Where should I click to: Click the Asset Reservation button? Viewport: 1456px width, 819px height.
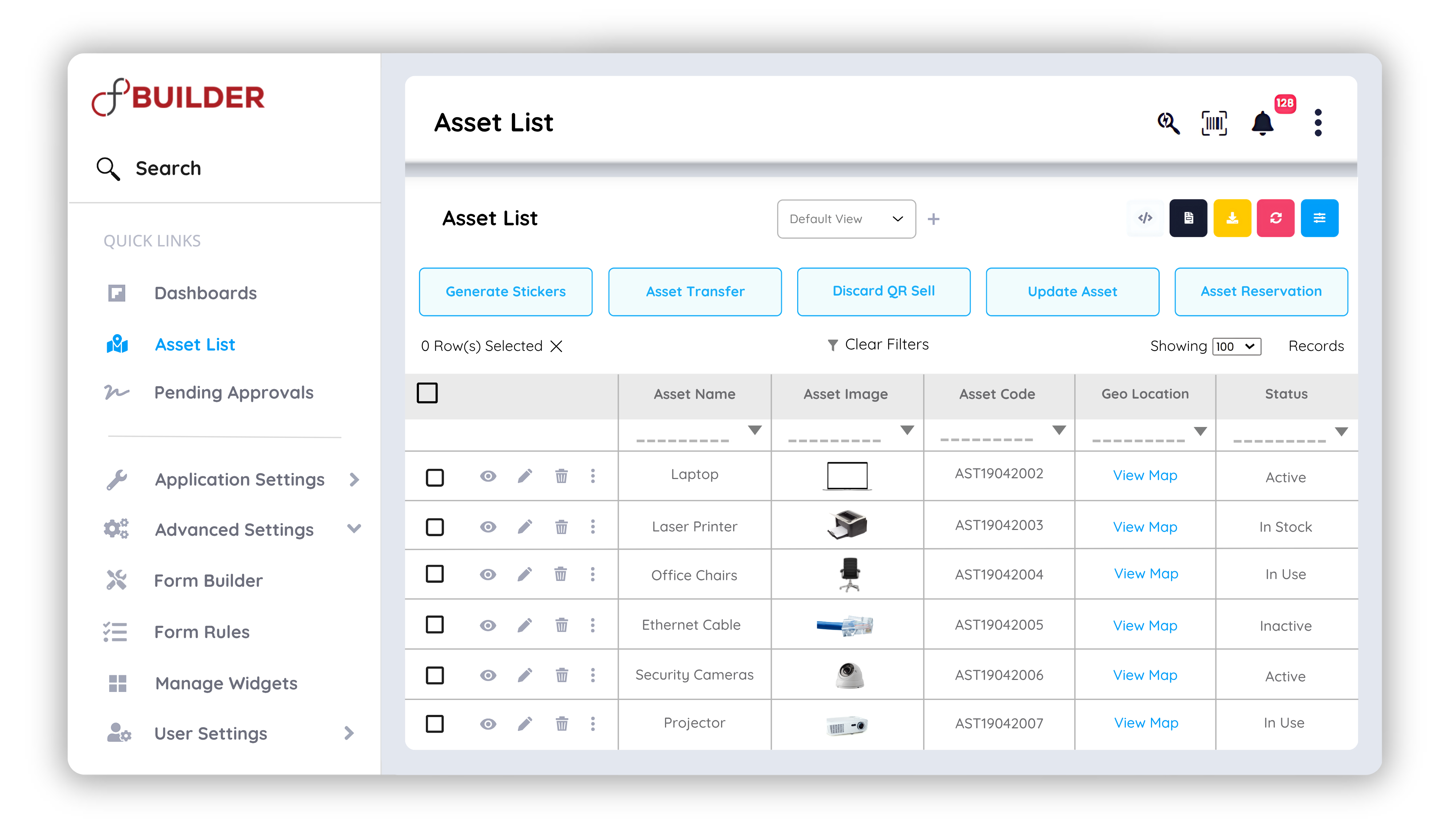pos(1262,292)
